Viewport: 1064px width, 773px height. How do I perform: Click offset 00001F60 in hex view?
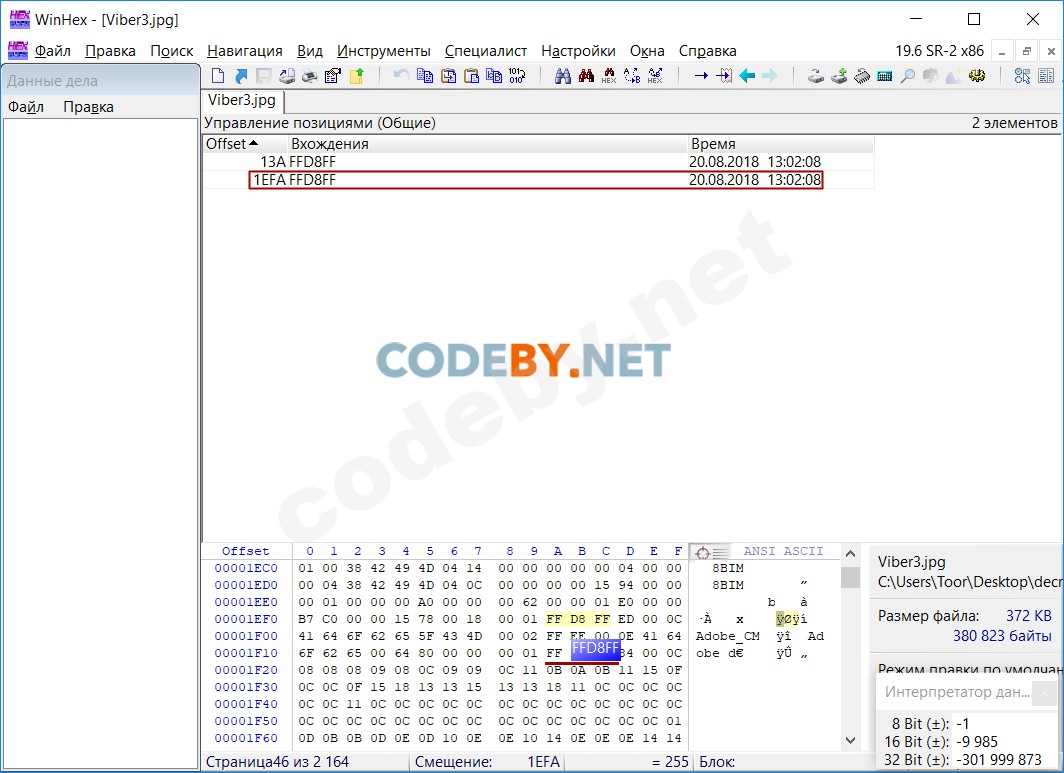[246, 738]
